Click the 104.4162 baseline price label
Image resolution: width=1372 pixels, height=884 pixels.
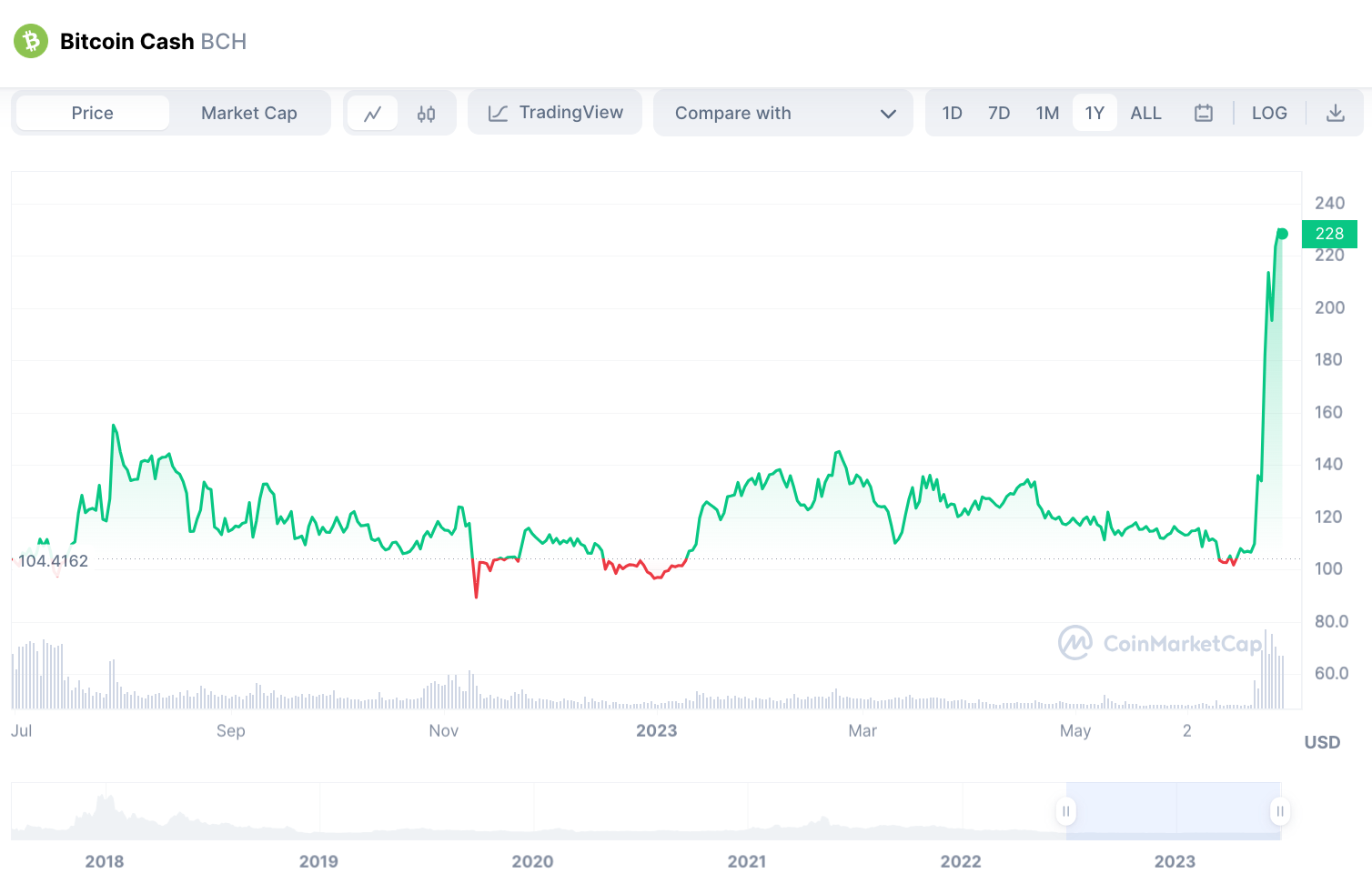53,560
